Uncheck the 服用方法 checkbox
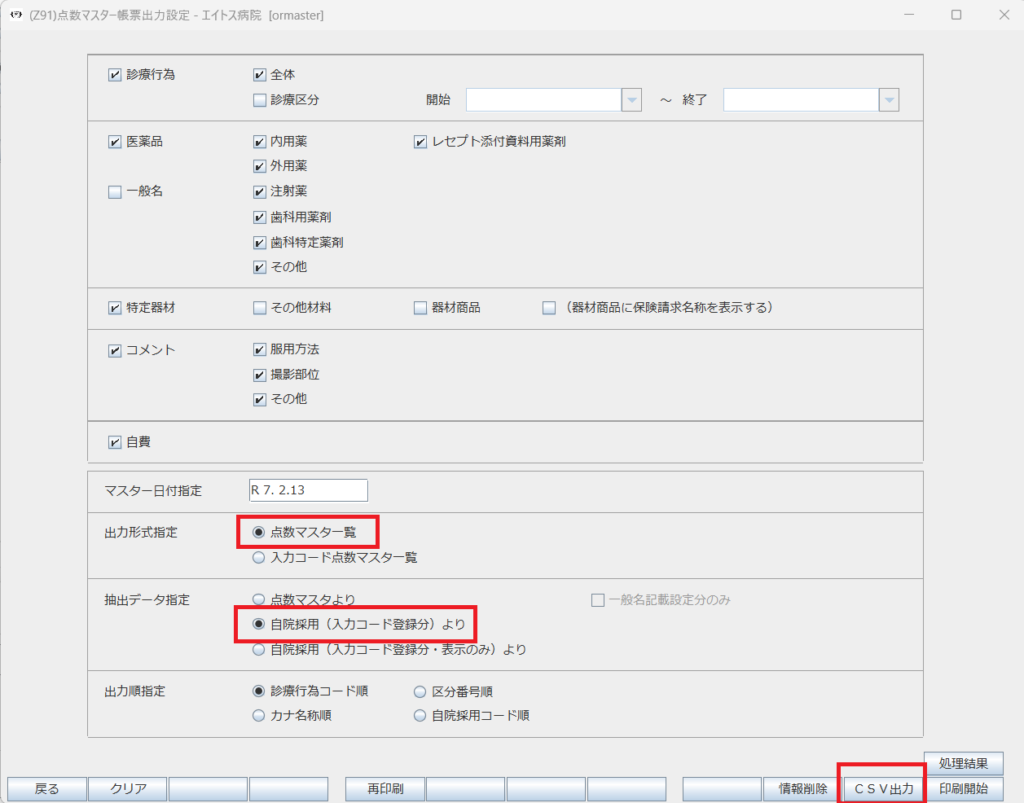 coord(258,351)
